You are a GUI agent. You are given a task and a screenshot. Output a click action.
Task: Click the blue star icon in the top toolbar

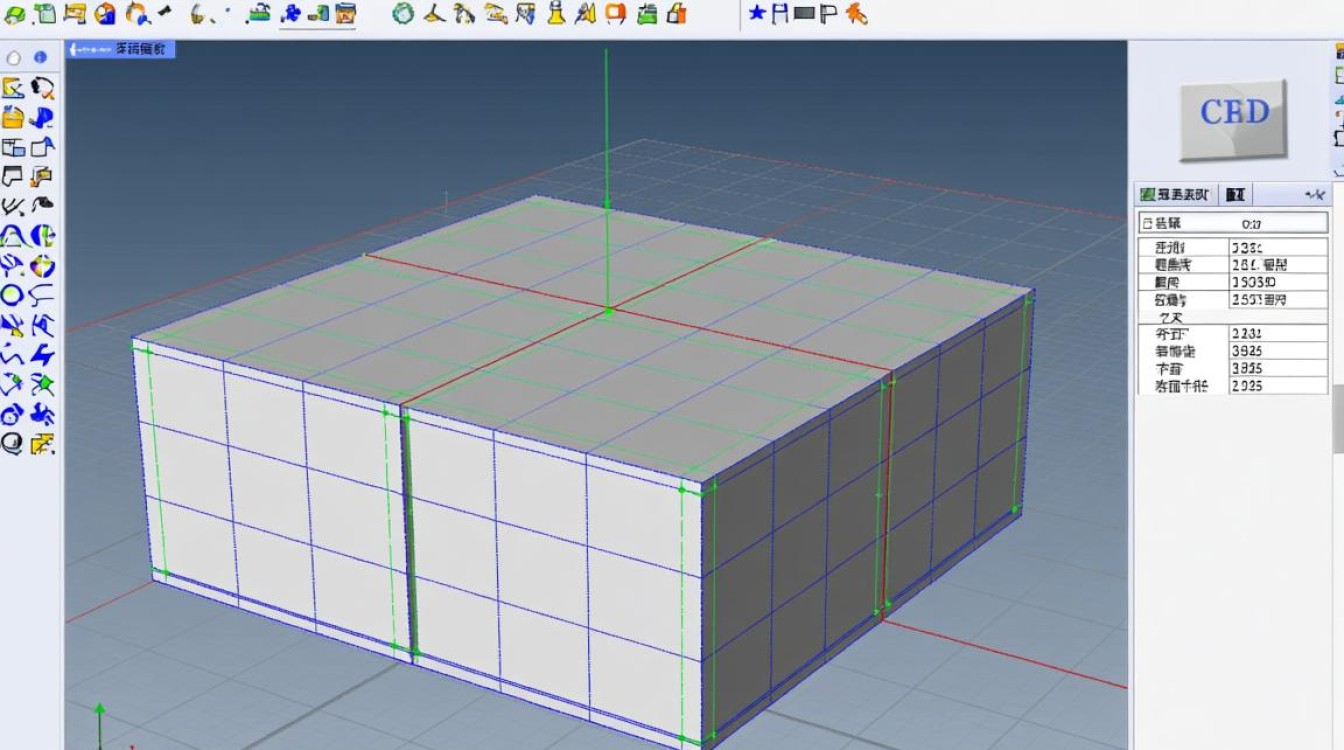[x=757, y=13]
